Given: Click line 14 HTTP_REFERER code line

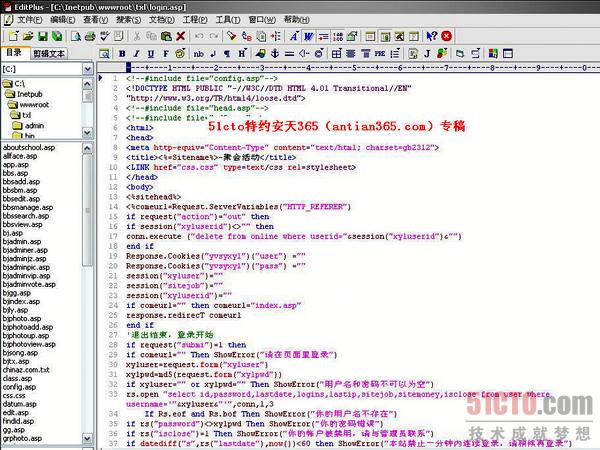Looking at the screenshot, I should (238, 207).
